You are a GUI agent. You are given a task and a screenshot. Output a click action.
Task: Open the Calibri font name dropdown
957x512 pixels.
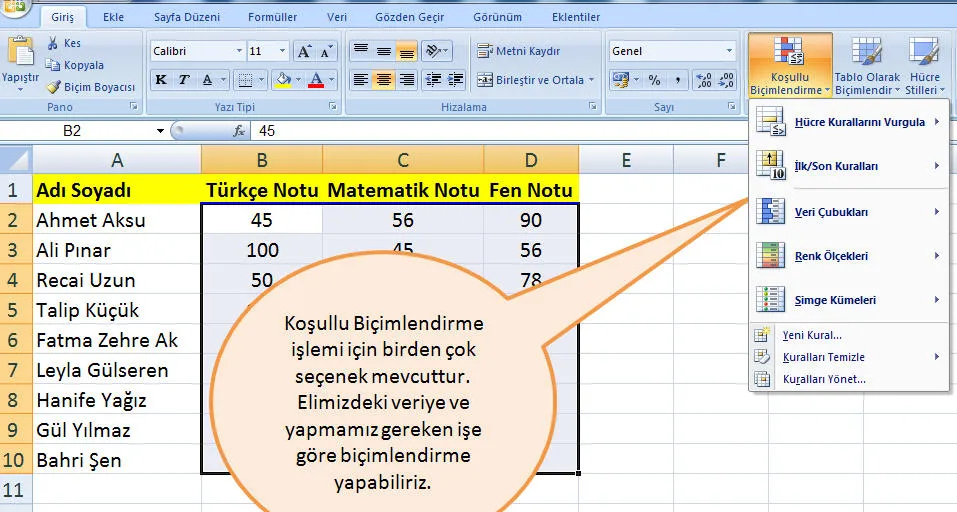click(238, 51)
